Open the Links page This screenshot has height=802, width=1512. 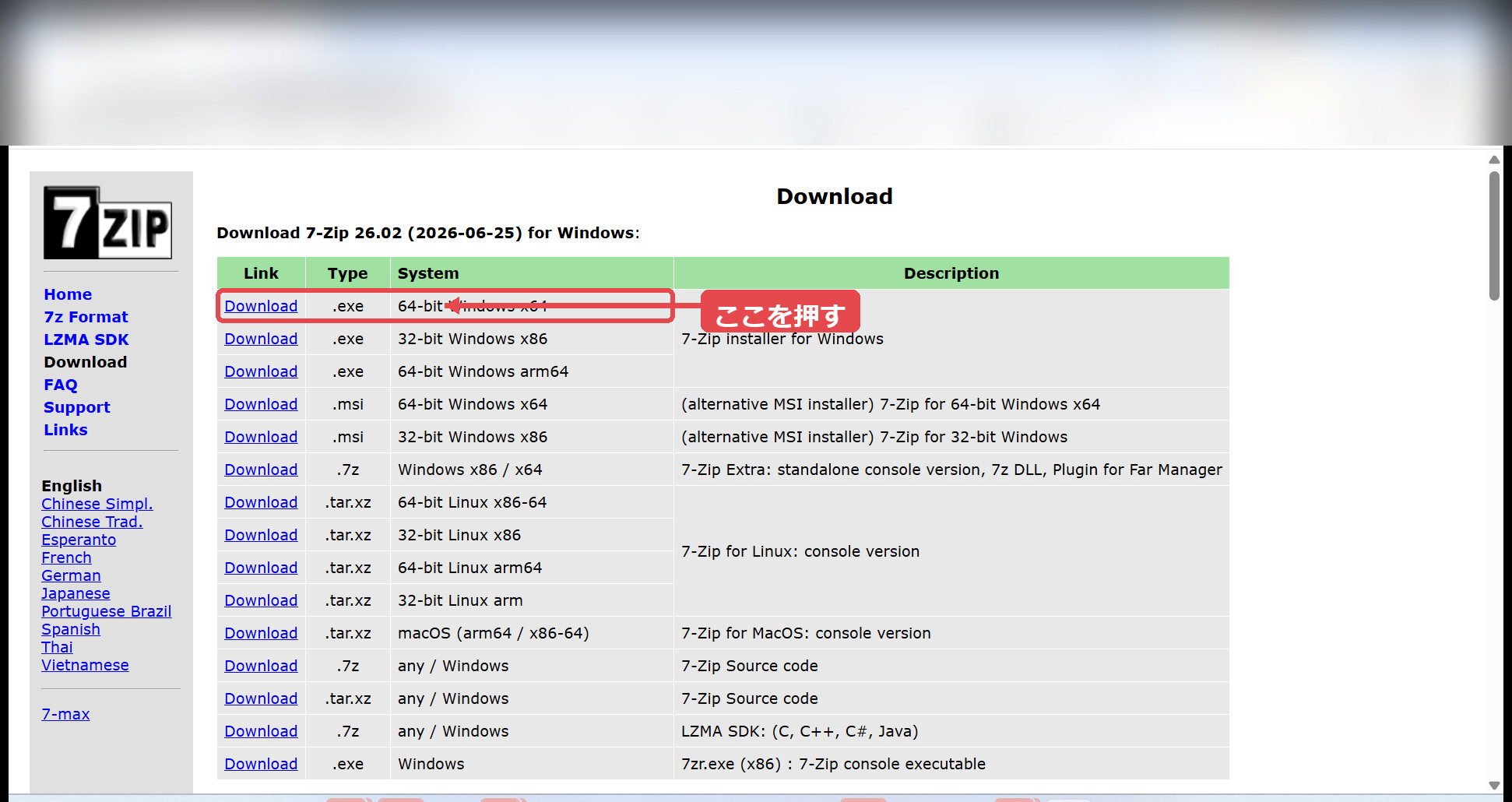point(65,430)
